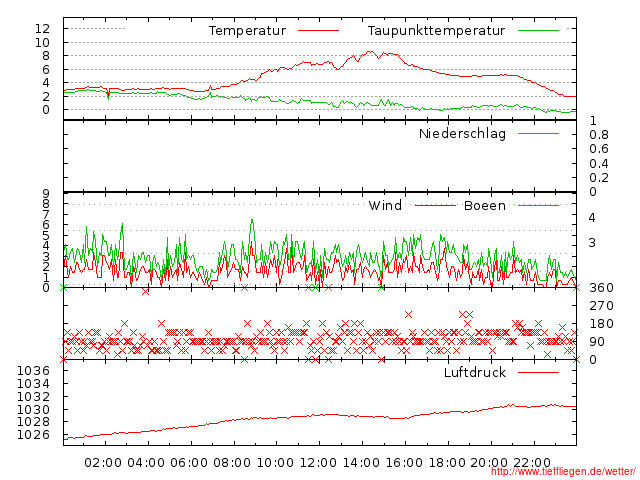Click the 10 temperature axis value

(x=42, y=42)
